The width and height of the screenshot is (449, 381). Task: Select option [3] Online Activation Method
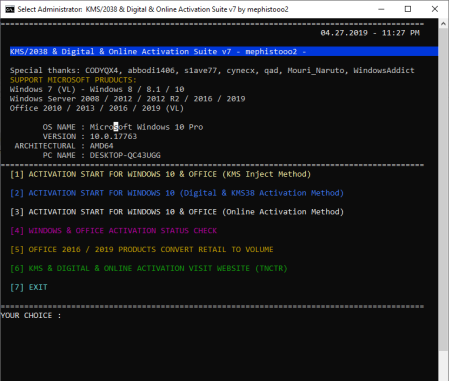pyautogui.click(x=177, y=212)
